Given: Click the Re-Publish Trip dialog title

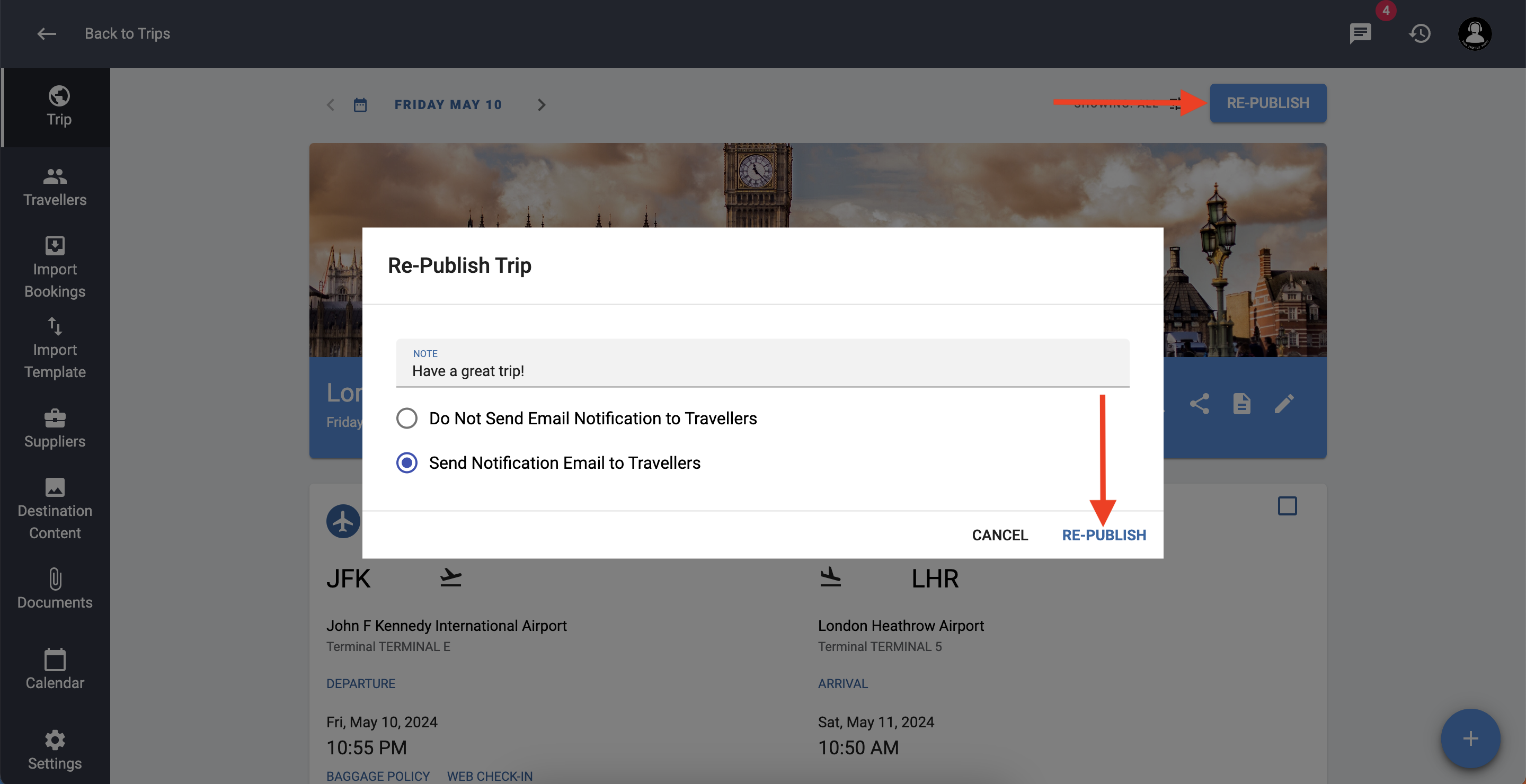Looking at the screenshot, I should tap(459, 265).
